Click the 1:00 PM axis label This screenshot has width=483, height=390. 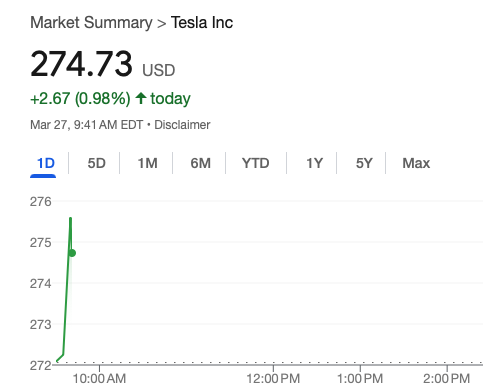360,379
